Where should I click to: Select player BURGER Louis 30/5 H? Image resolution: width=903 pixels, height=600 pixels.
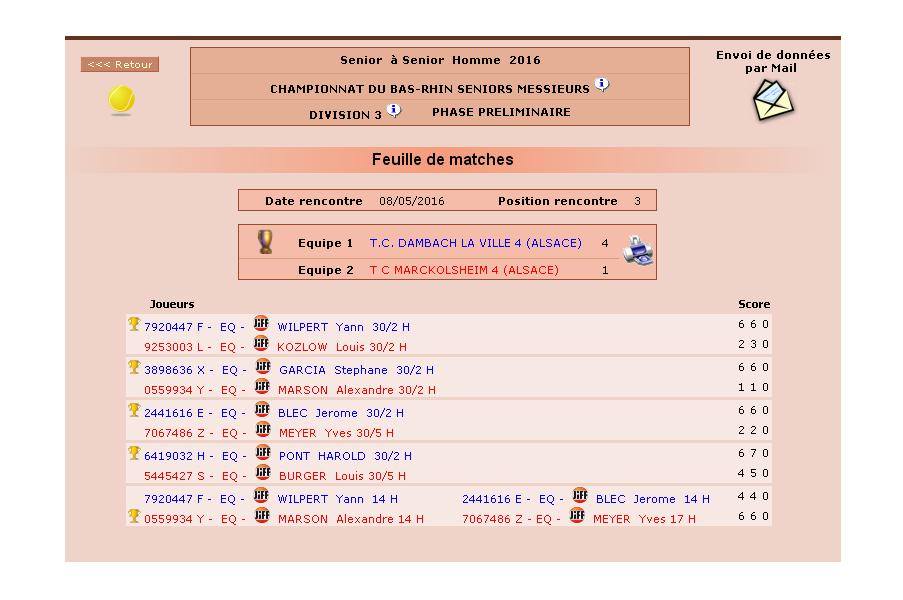343,476
